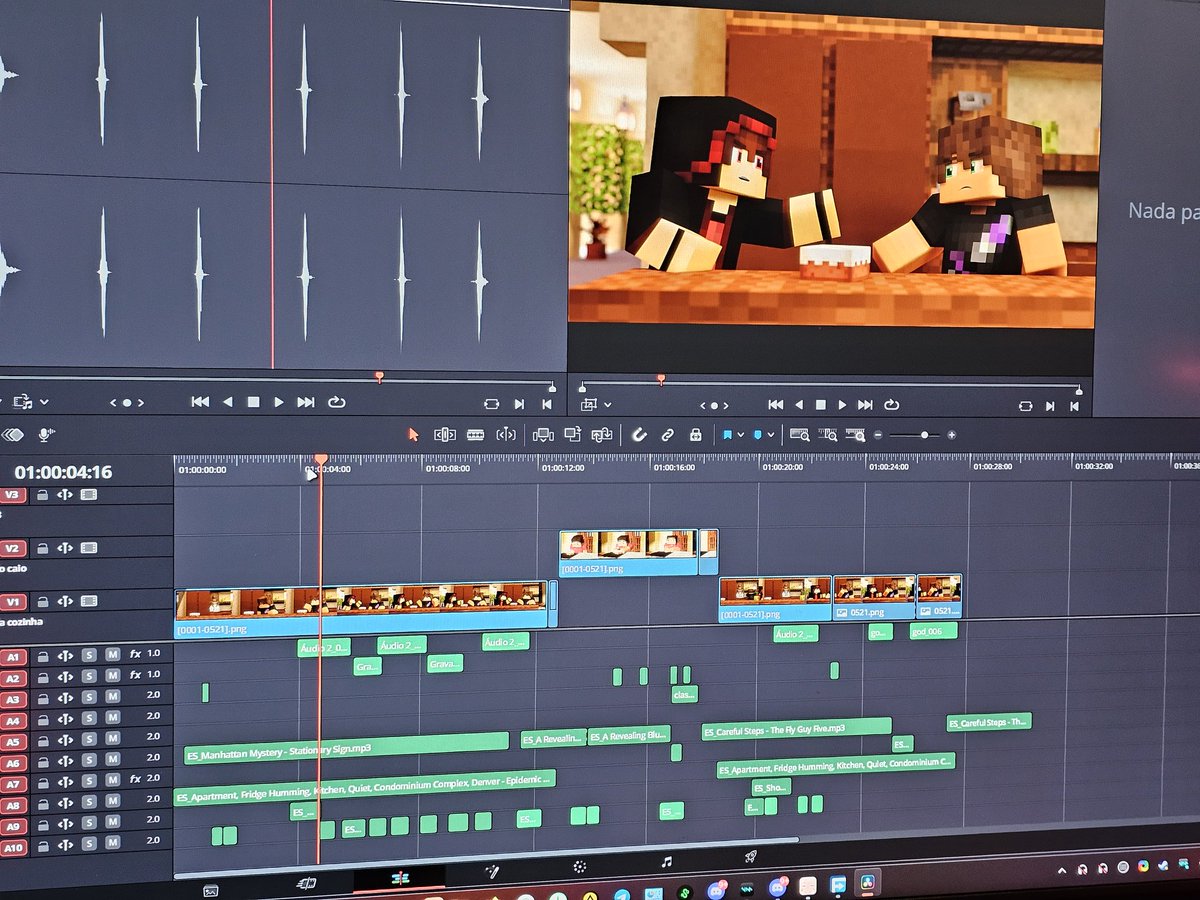1200x900 pixels.
Task: Click the Full Extent Zoom icon
Action: point(800,435)
